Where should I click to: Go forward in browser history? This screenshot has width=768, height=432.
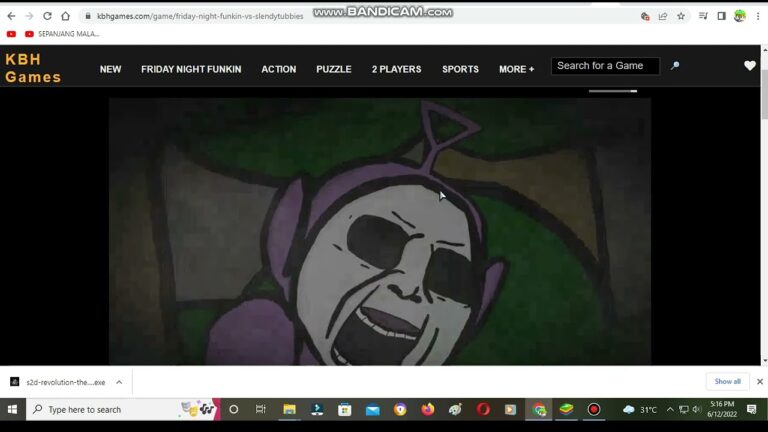pyautogui.click(x=29, y=16)
